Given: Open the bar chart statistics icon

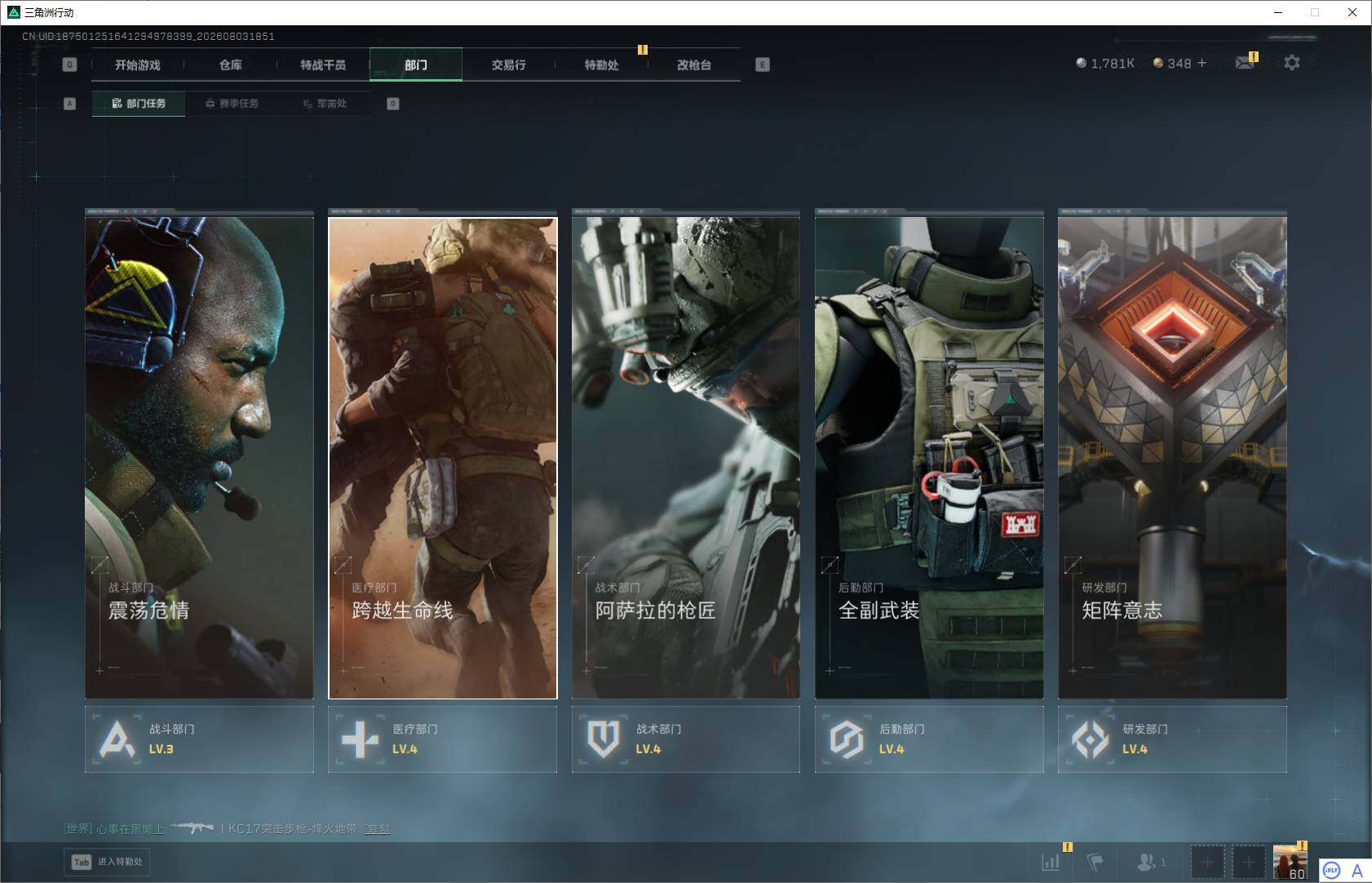Looking at the screenshot, I should click(x=1051, y=862).
